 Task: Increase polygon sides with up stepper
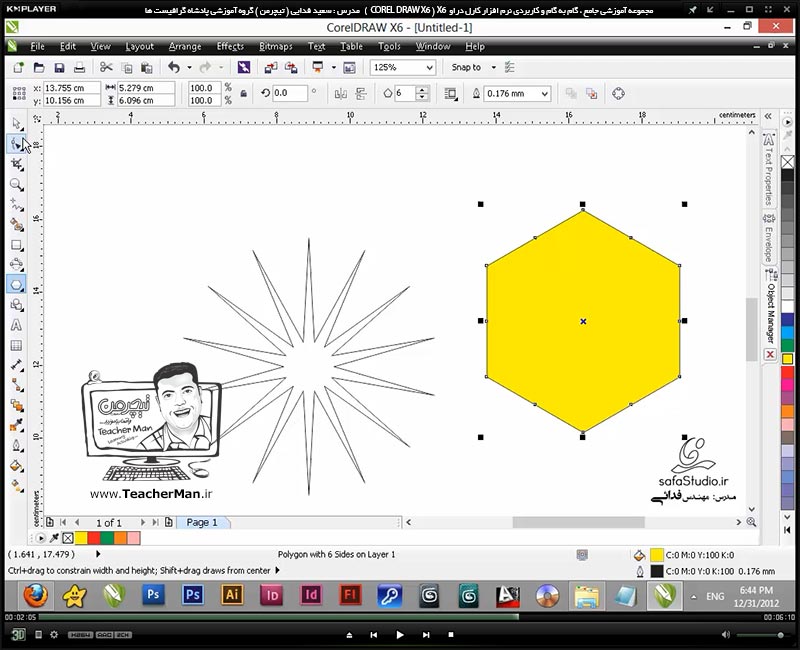[x=422, y=90]
